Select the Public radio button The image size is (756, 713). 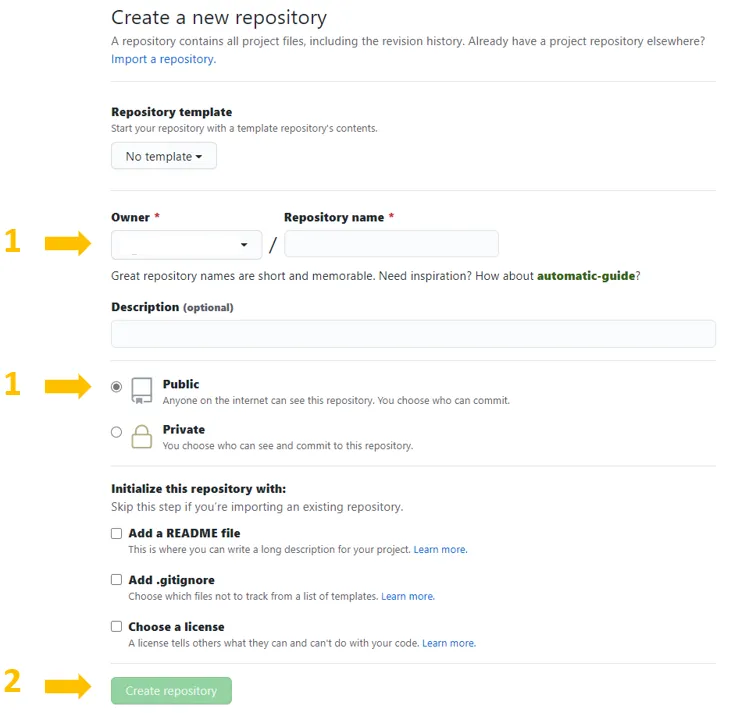116,387
